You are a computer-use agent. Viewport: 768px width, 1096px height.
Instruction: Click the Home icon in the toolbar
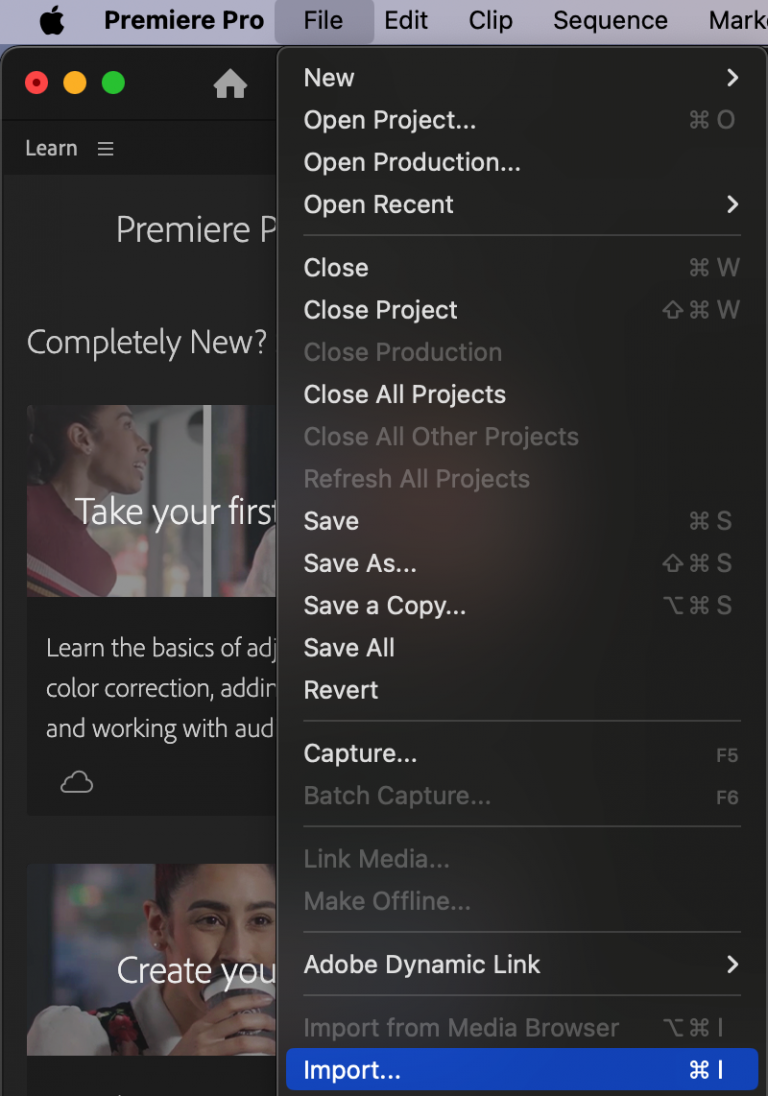click(x=231, y=85)
